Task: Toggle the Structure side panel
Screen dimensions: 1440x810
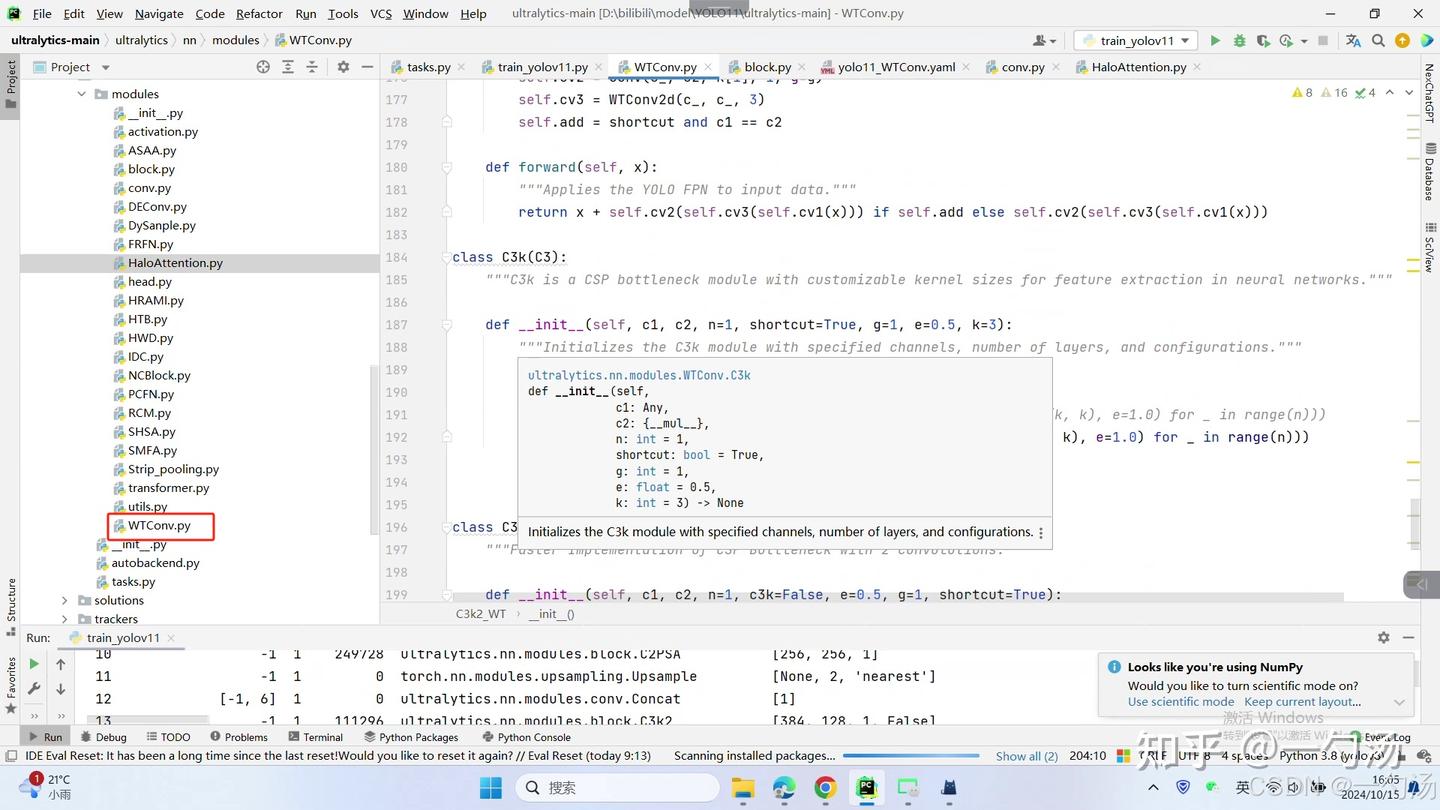Action: click(11, 600)
